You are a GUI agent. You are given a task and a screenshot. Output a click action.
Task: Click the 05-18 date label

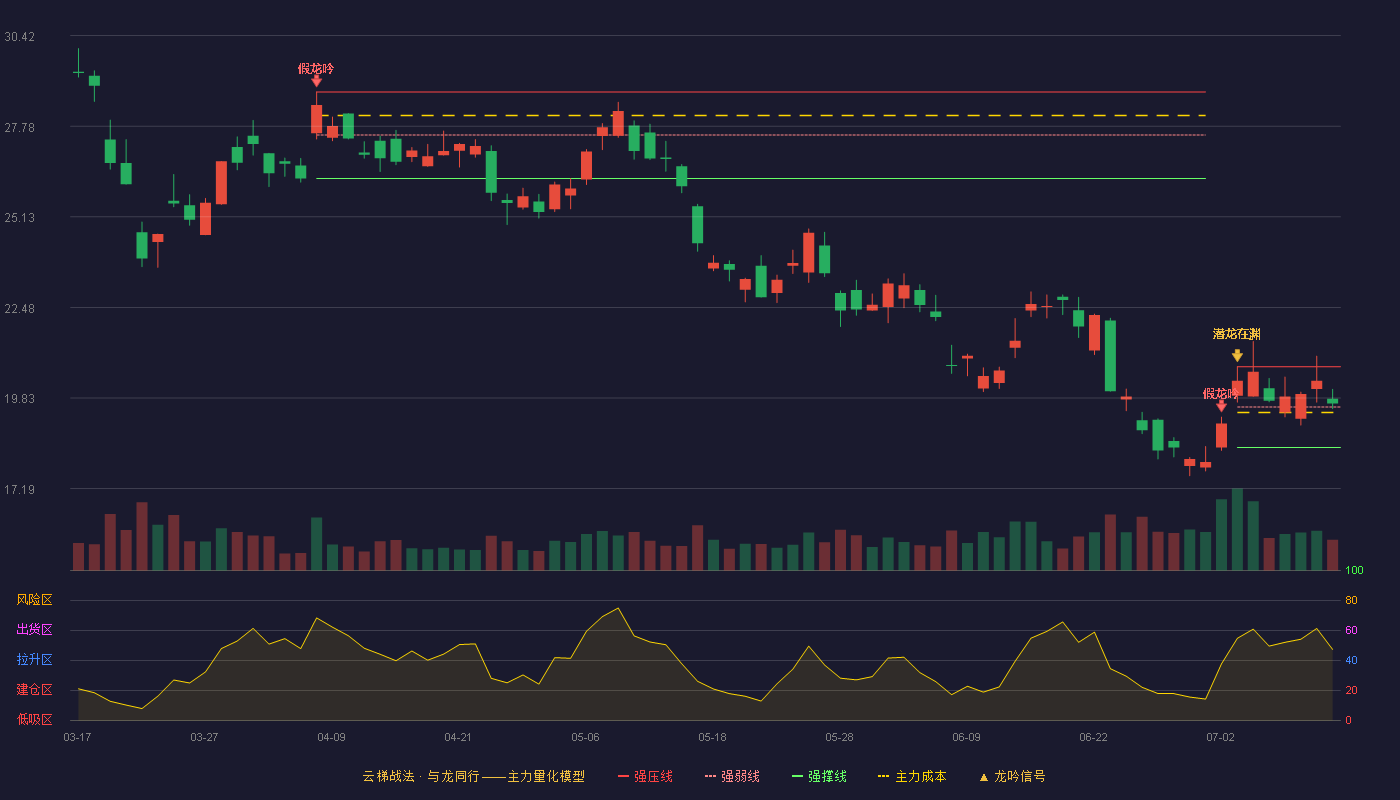pos(712,737)
